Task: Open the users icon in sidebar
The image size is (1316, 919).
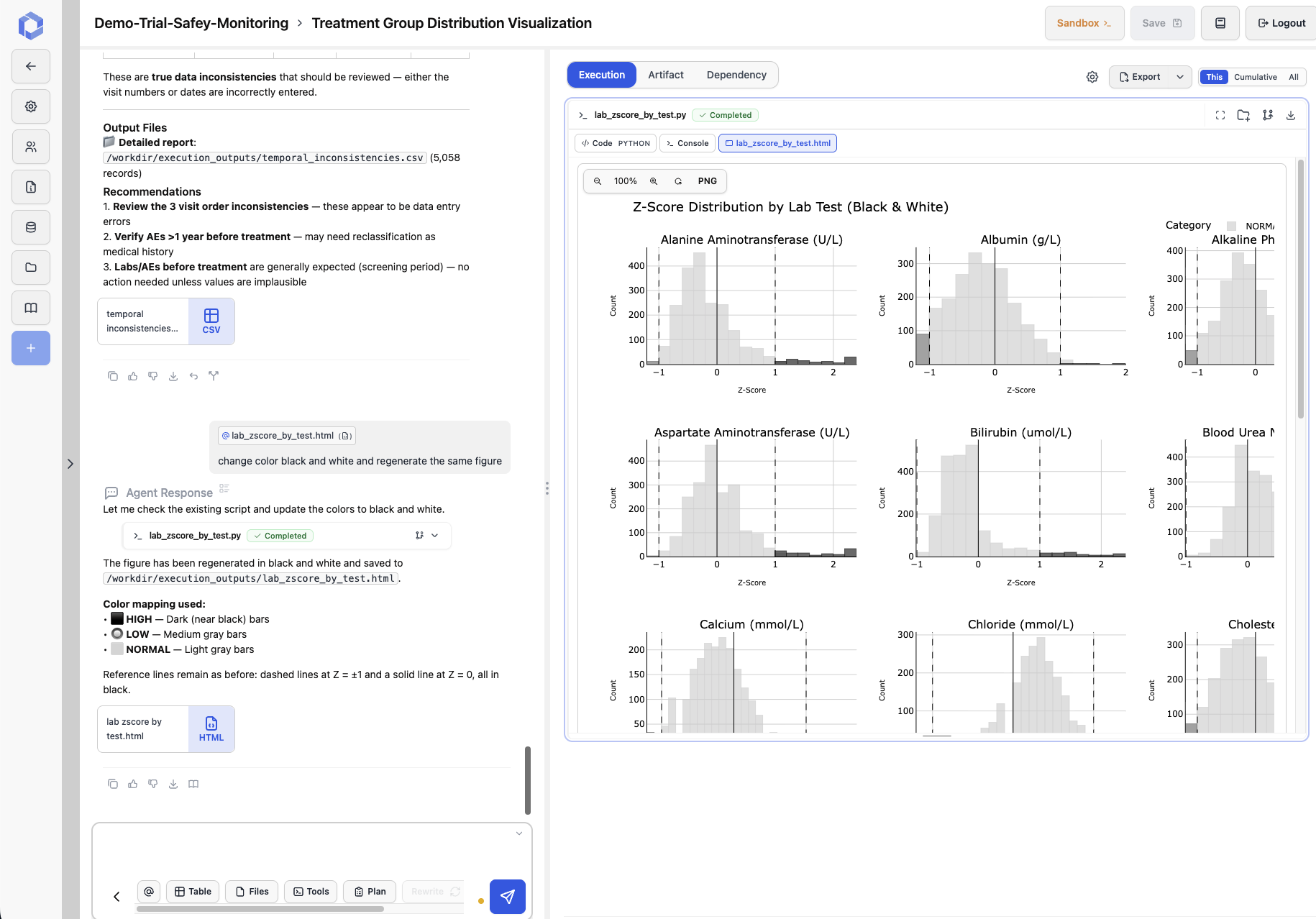Action: [31, 147]
